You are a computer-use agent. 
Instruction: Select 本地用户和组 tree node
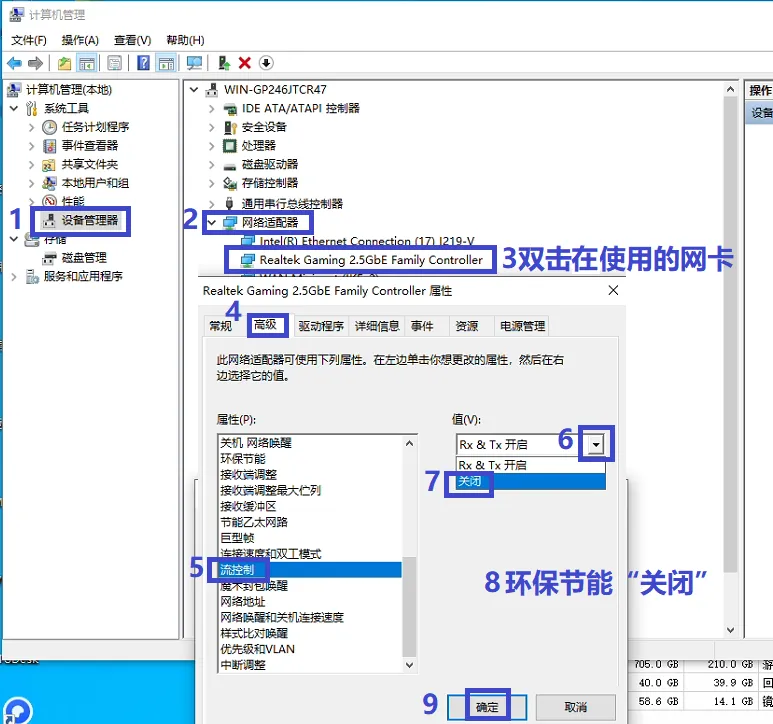click(96, 183)
